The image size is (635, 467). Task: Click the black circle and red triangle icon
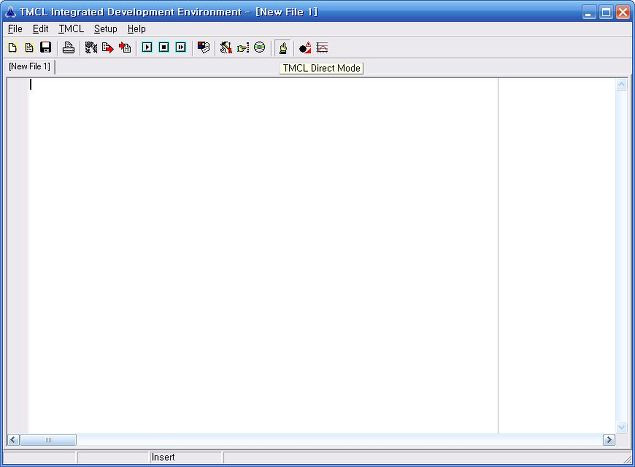pyautogui.click(x=305, y=48)
